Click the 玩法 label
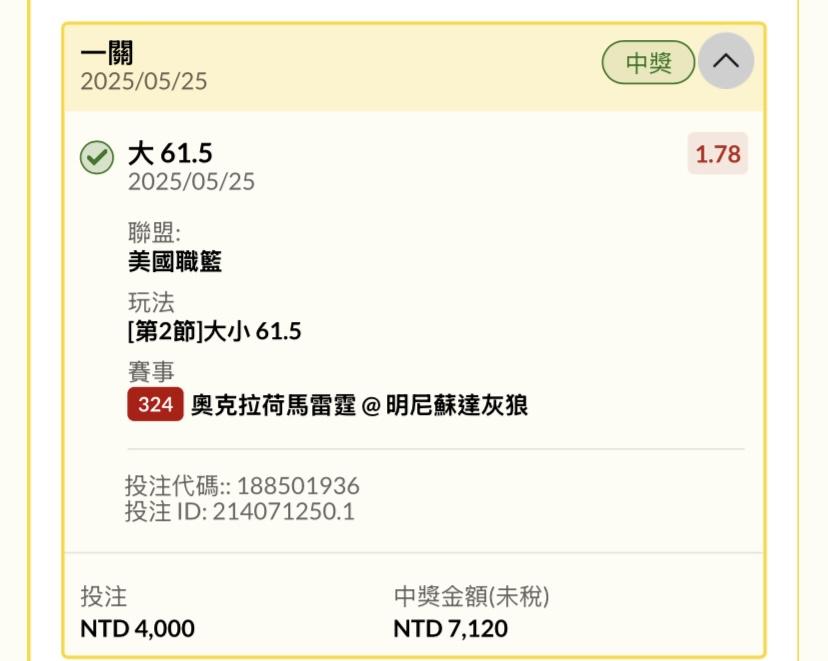Image resolution: width=828 pixels, height=661 pixels. [x=151, y=302]
